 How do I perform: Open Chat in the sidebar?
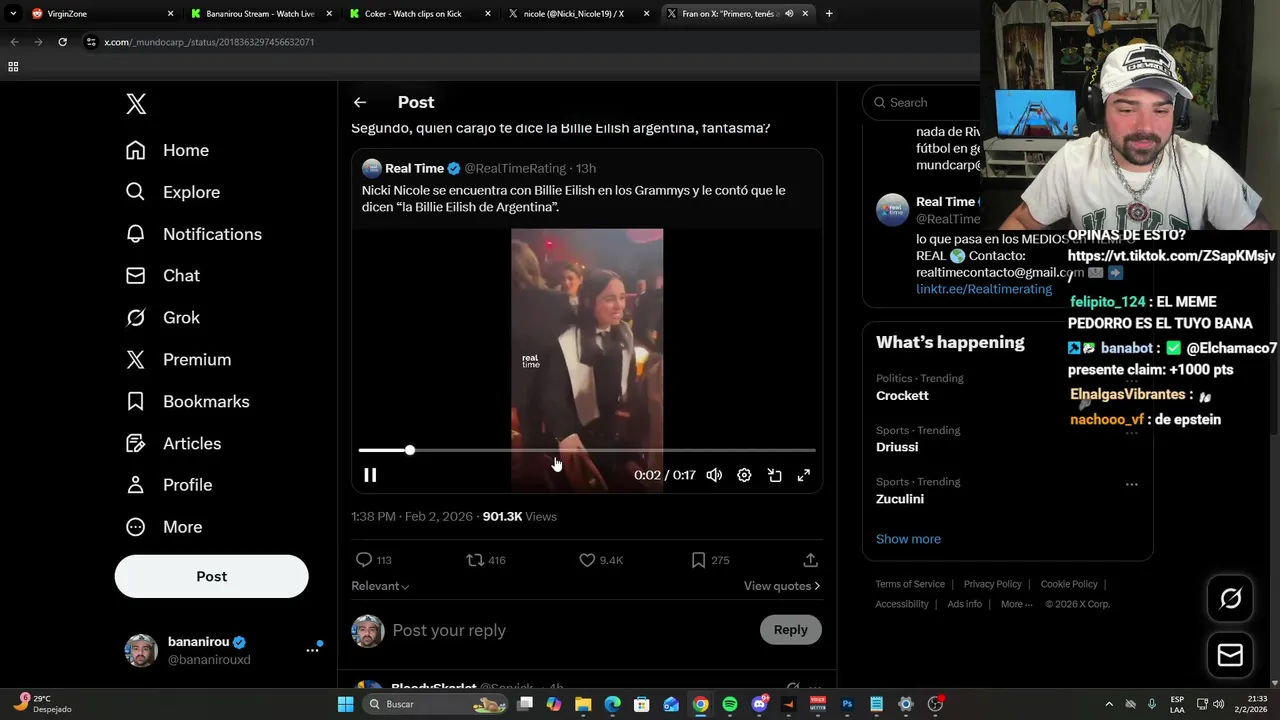[x=162, y=276]
